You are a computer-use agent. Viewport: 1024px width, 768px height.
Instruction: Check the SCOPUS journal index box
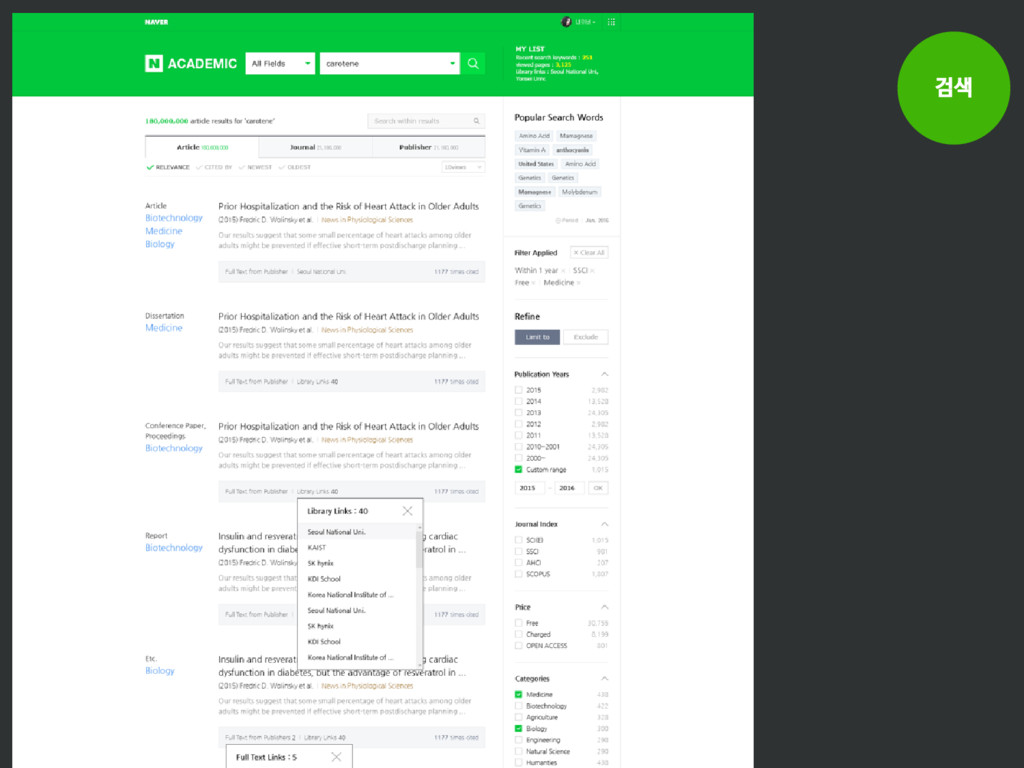point(519,574)
